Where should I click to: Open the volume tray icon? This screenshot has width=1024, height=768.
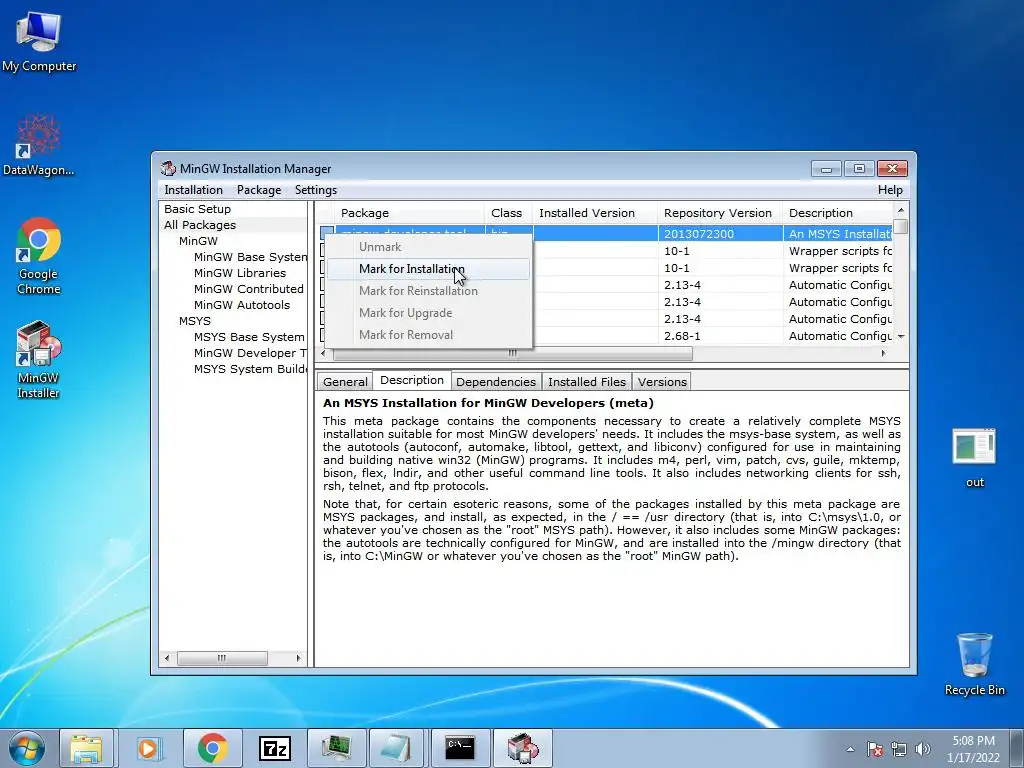tap(922, 749)
